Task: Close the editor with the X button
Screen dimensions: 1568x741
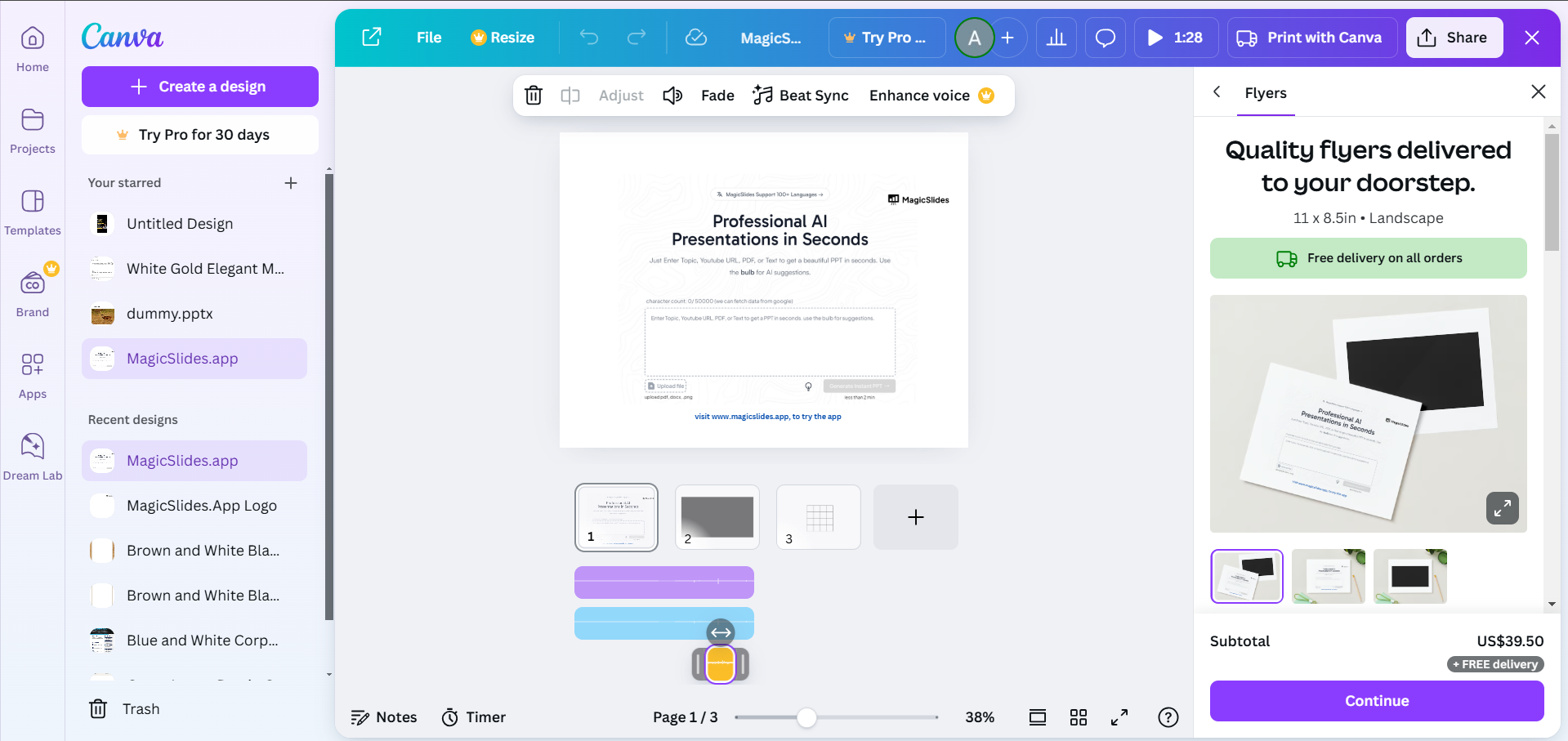Action: coord(1532,38)
